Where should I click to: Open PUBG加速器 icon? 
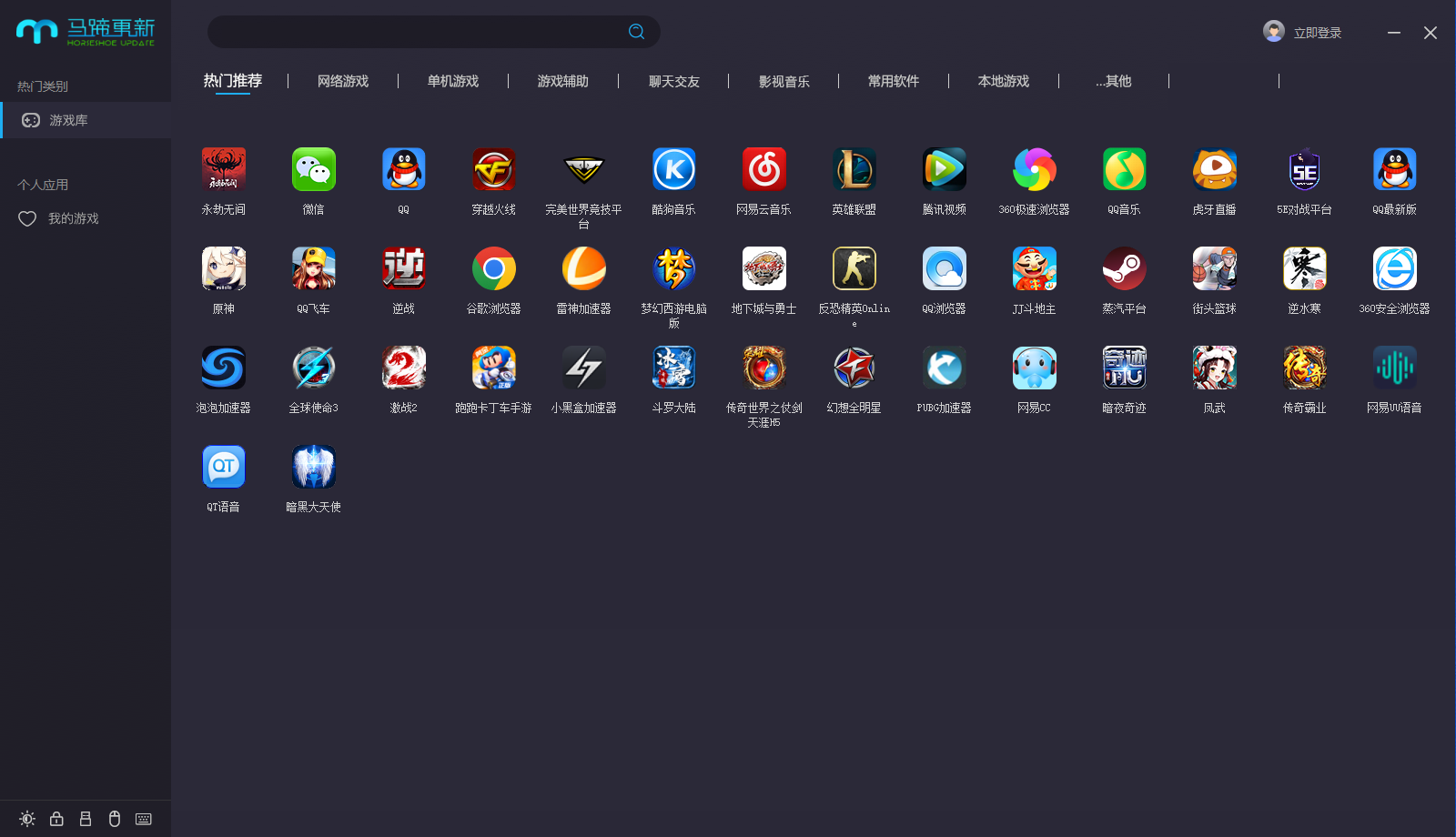944,368
